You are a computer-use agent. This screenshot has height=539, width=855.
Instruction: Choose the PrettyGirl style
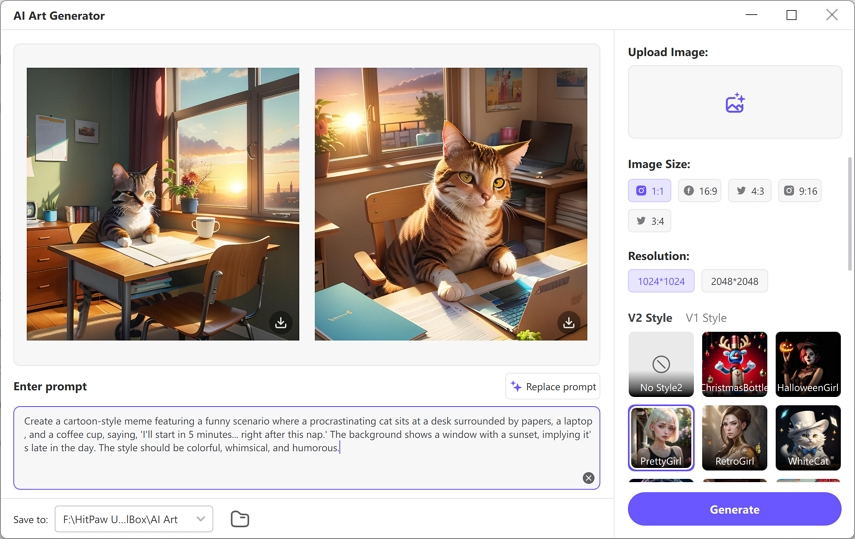pos(661,438)
